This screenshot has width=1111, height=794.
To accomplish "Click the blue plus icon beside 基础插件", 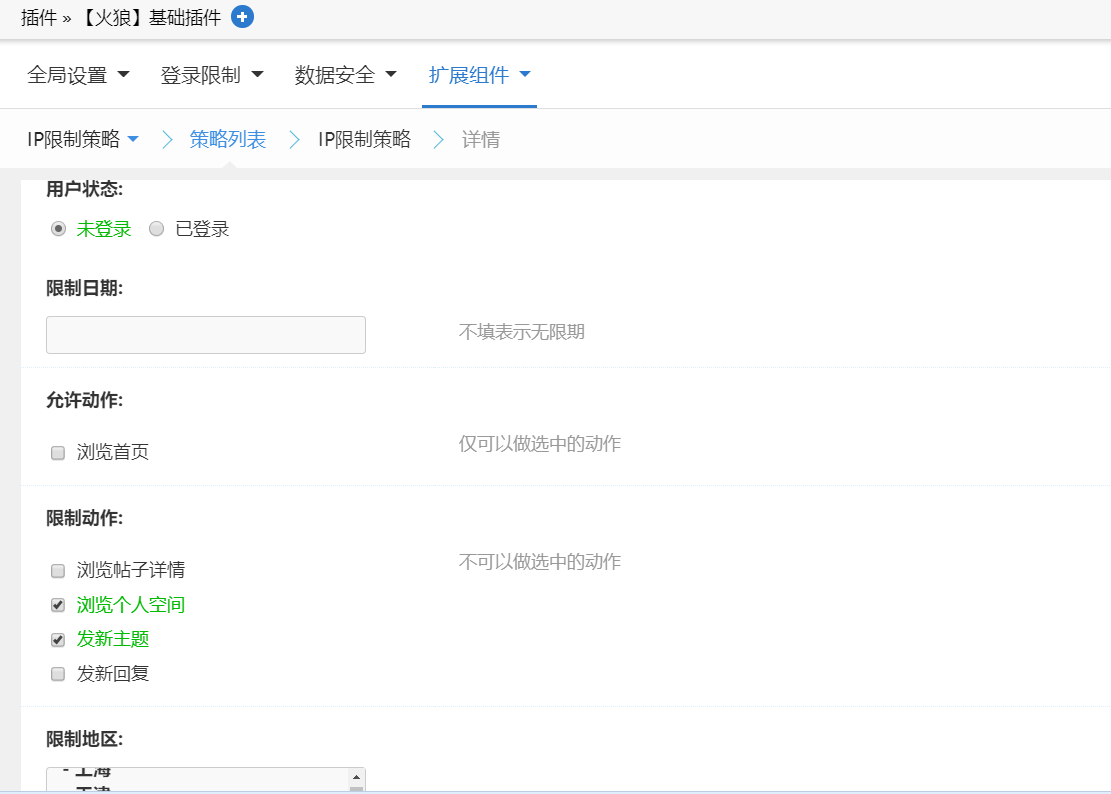I will (x=242, y=17).
